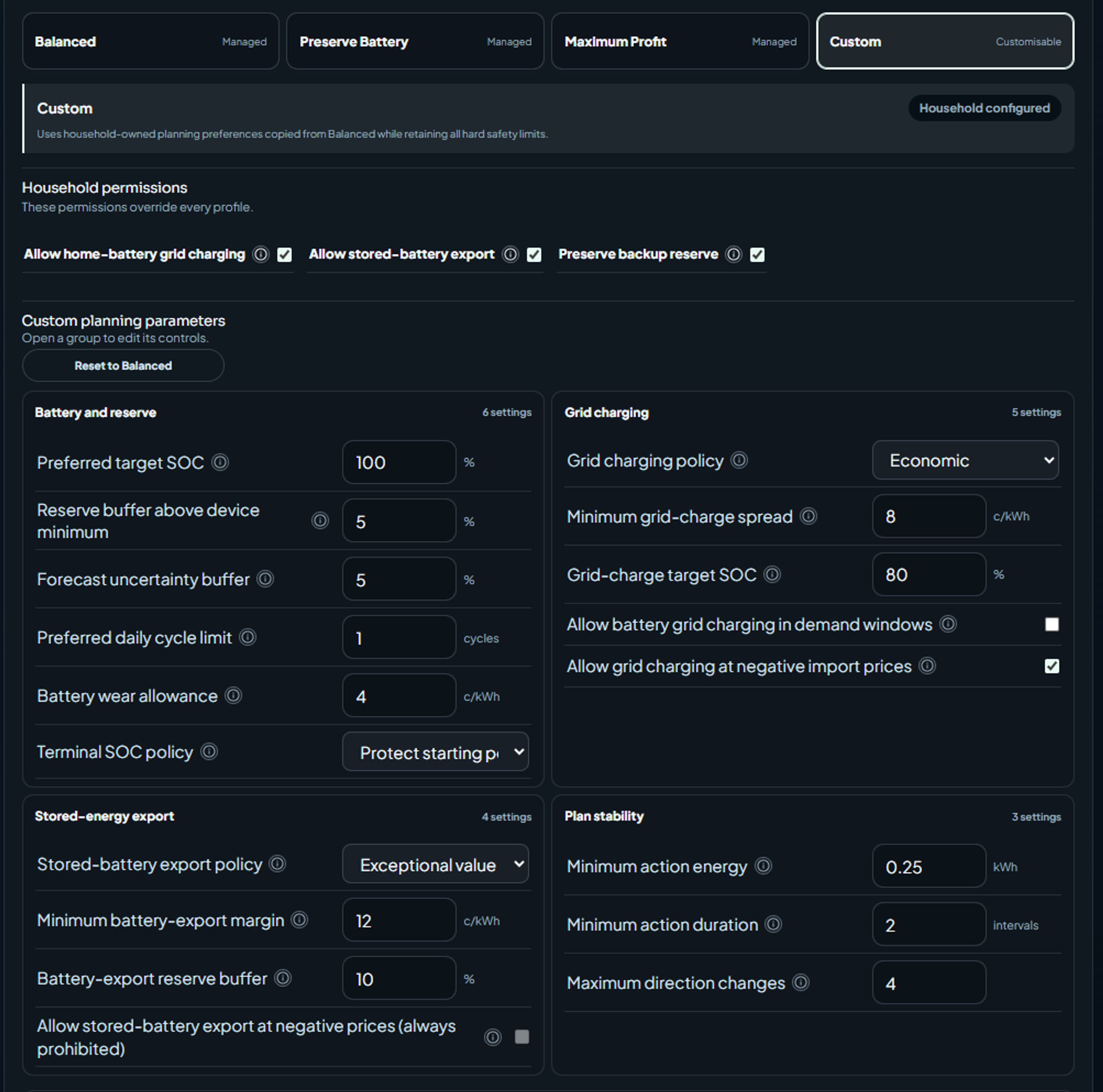Viewport: 1103px width, 1092px height.
Task: Open Stored-battery export policy dropdown
Action: click(x=436, y=864)
